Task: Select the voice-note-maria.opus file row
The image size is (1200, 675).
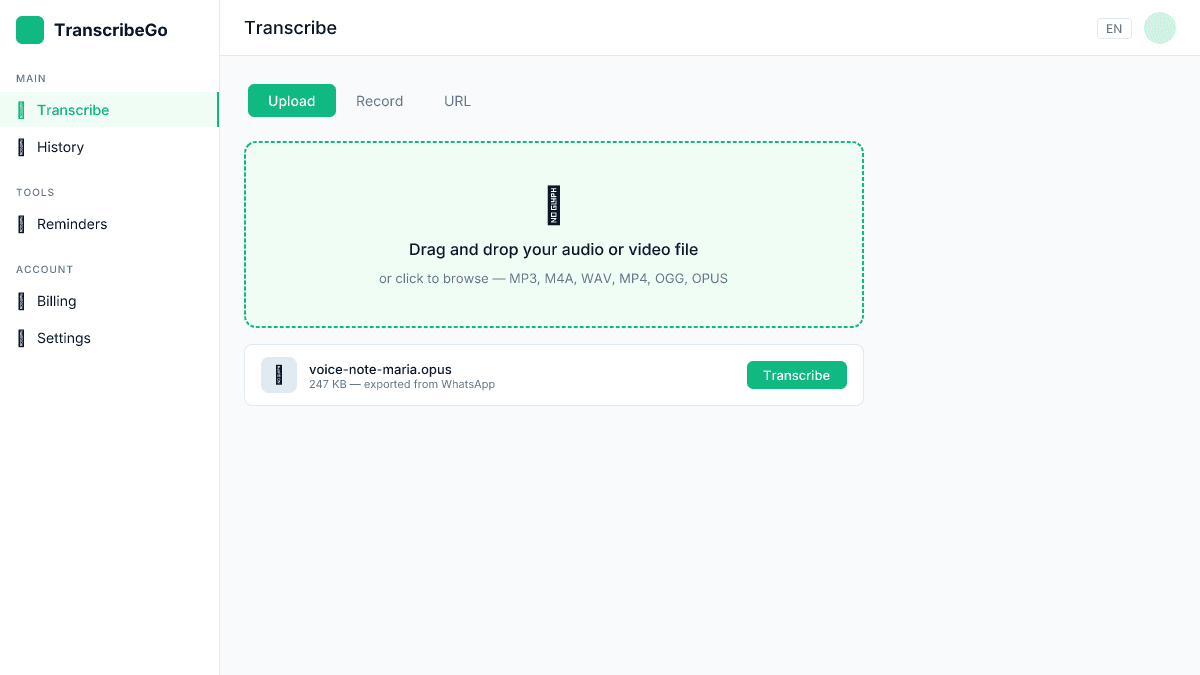Action: [x=553, y=375]
